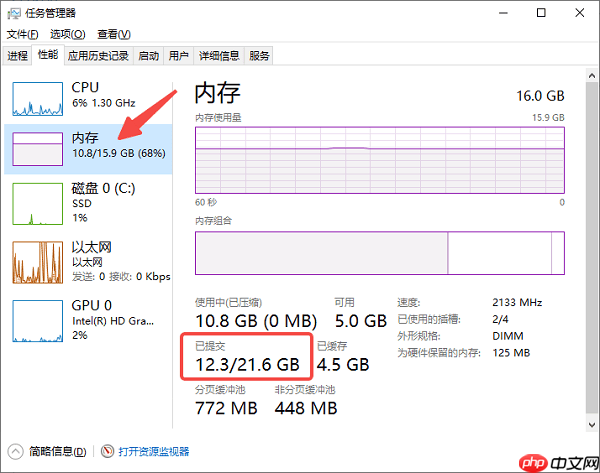Open the 打开资源监视器 link
600x473 pixels.
click(153, 452)
